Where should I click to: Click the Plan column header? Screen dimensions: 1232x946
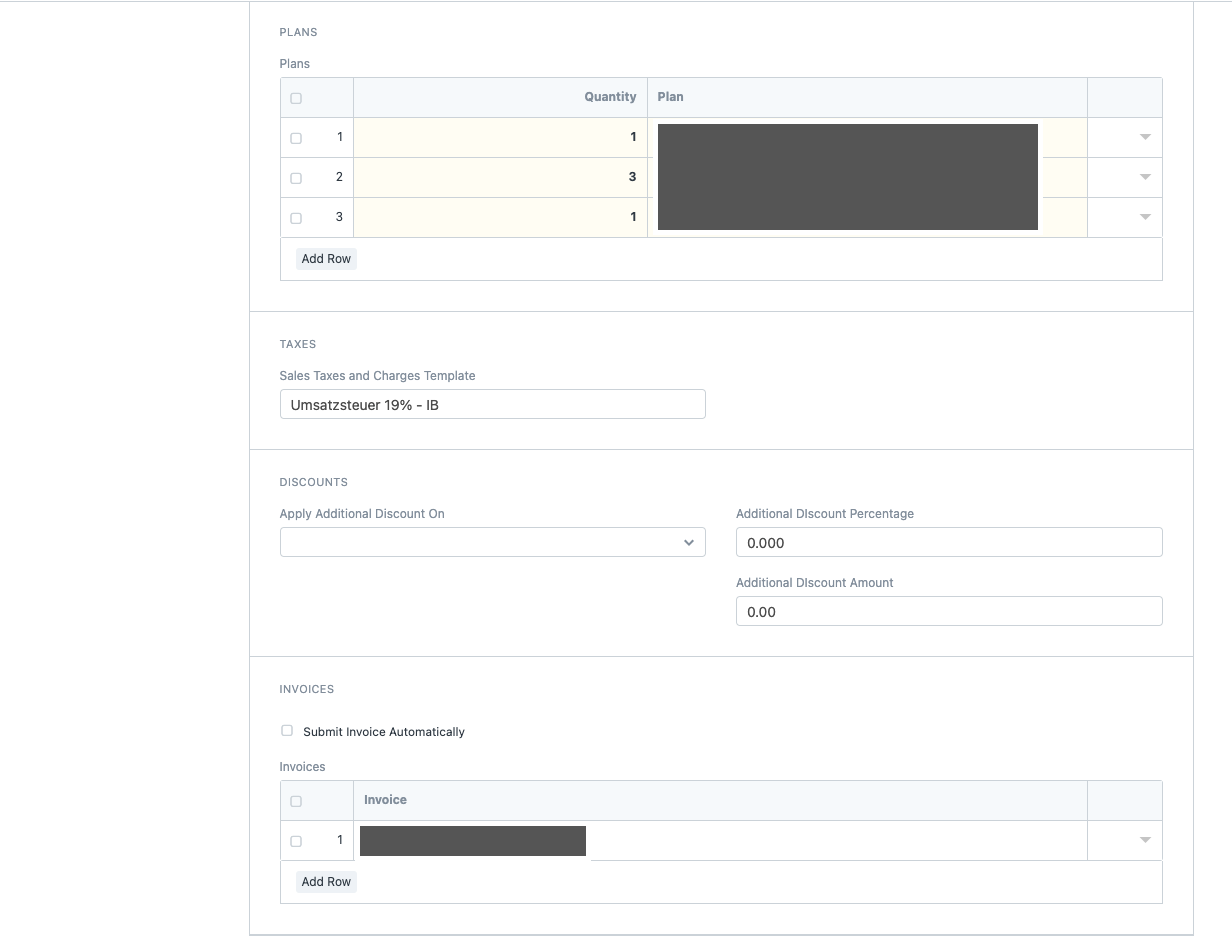pos(670,97)
